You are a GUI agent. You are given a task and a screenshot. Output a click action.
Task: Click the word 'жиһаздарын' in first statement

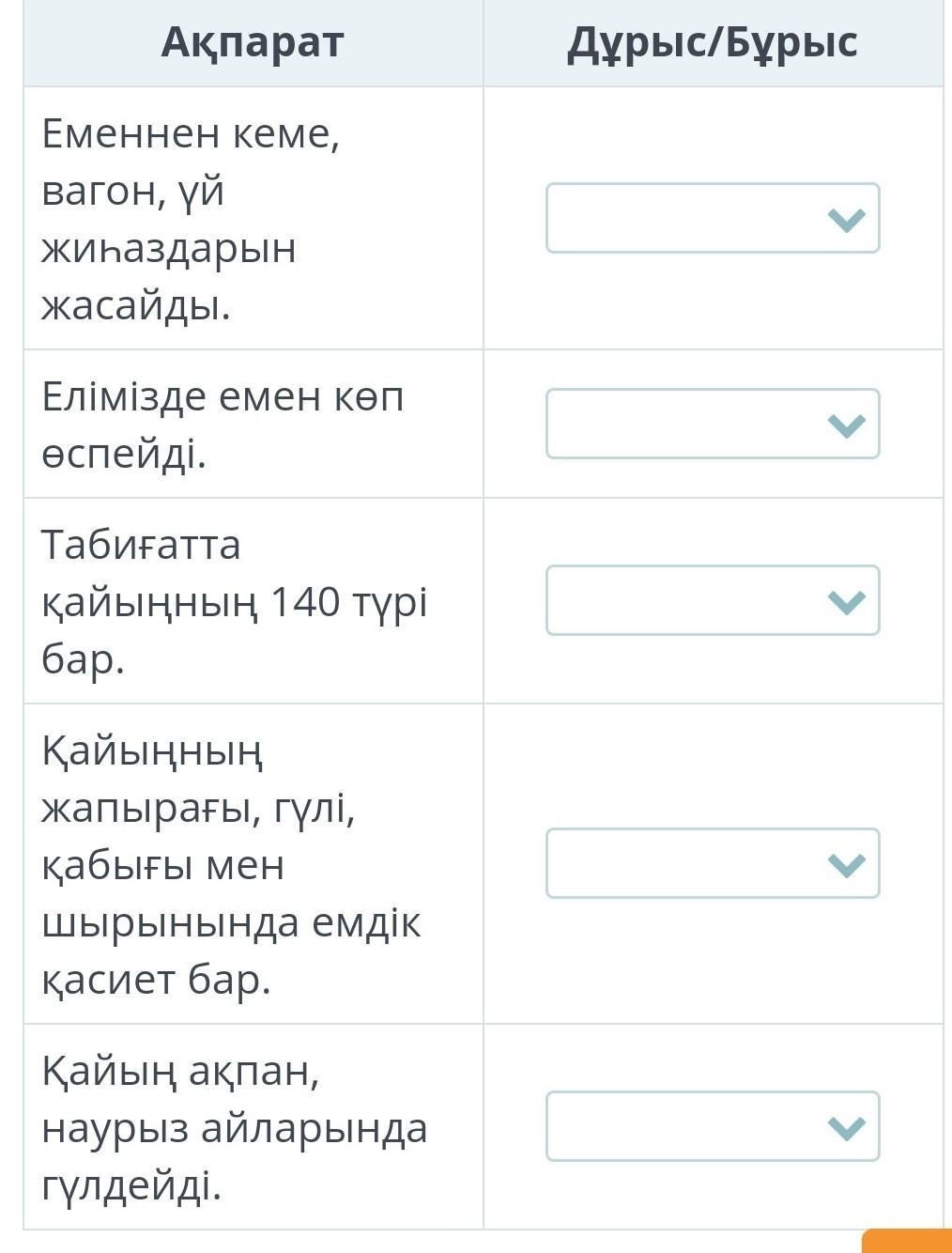point(169,249)
